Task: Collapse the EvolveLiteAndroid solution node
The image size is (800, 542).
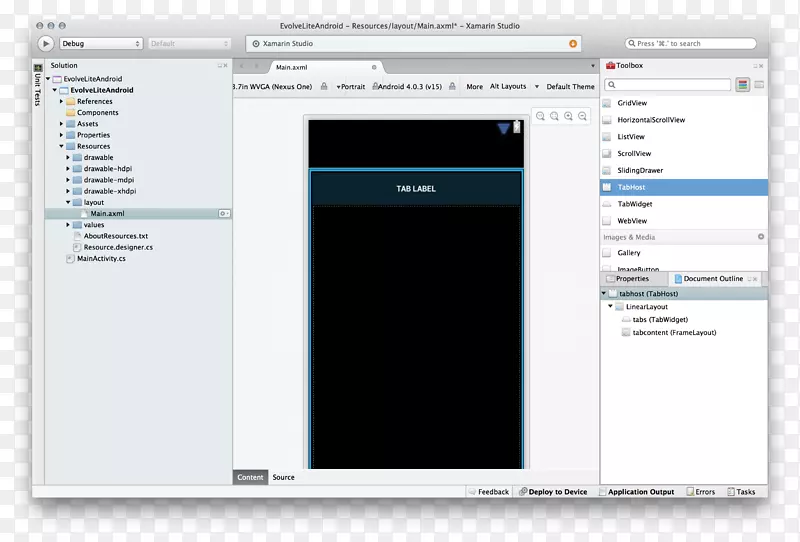Action: pos(48,79)
